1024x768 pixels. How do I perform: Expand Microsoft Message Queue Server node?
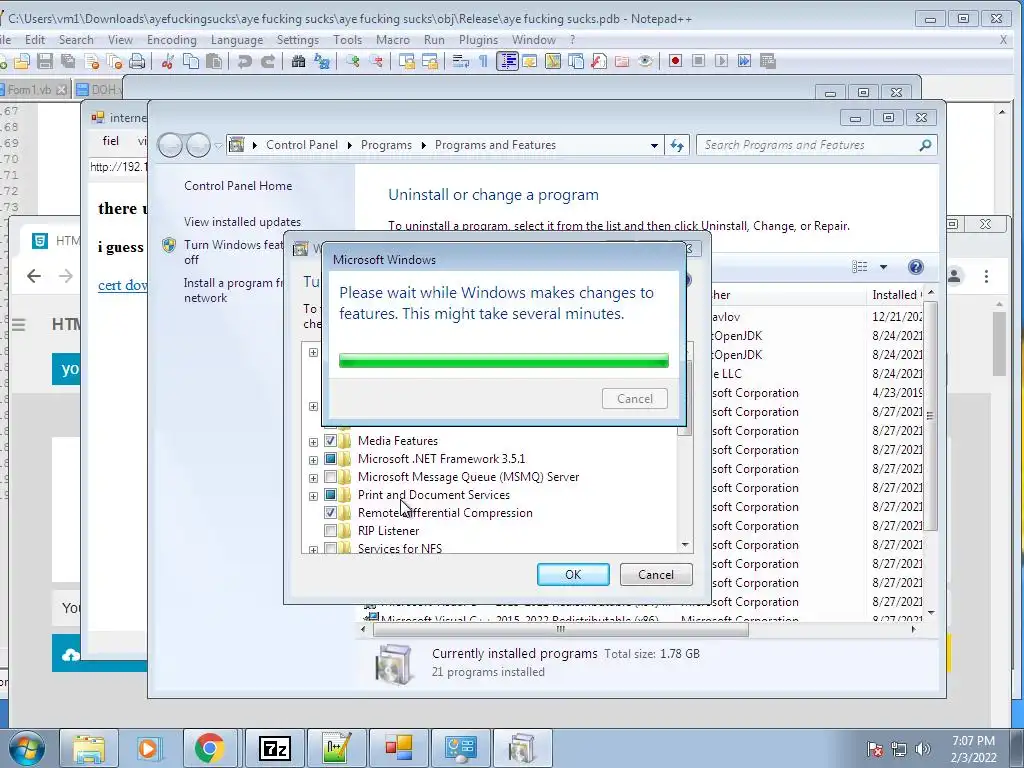click(313, 478)
